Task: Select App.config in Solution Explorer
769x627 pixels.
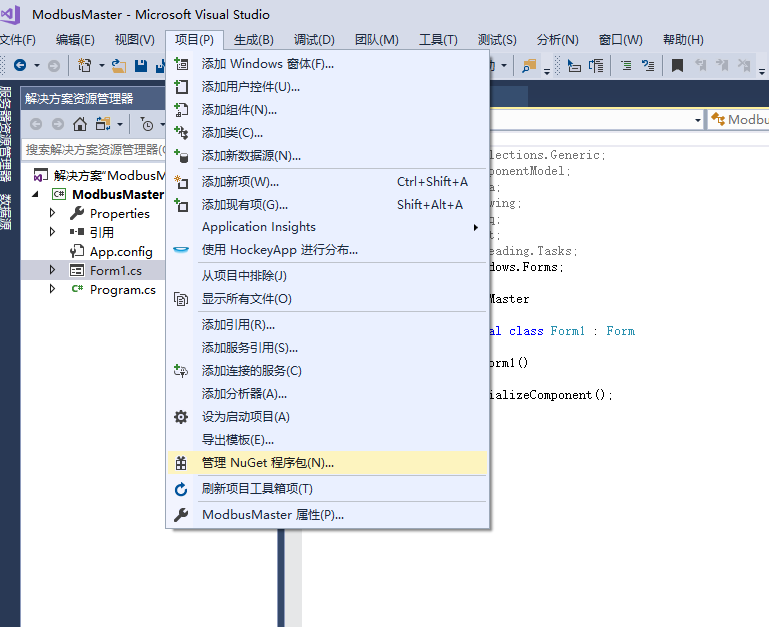Action: pos(120,251)
